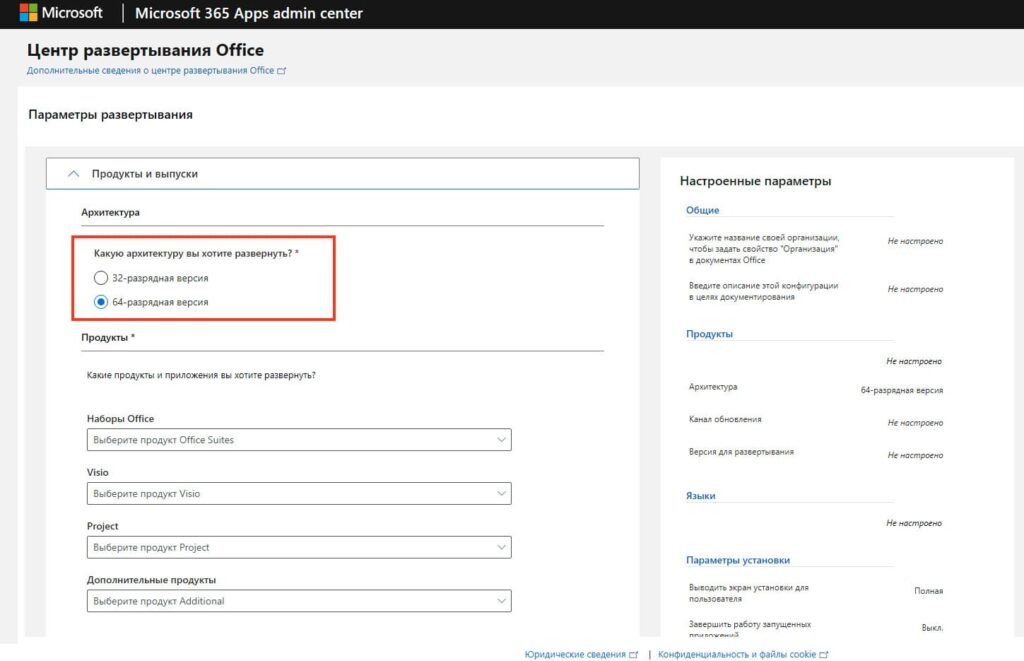Click Канал обновления row in summary

(815, 421)
